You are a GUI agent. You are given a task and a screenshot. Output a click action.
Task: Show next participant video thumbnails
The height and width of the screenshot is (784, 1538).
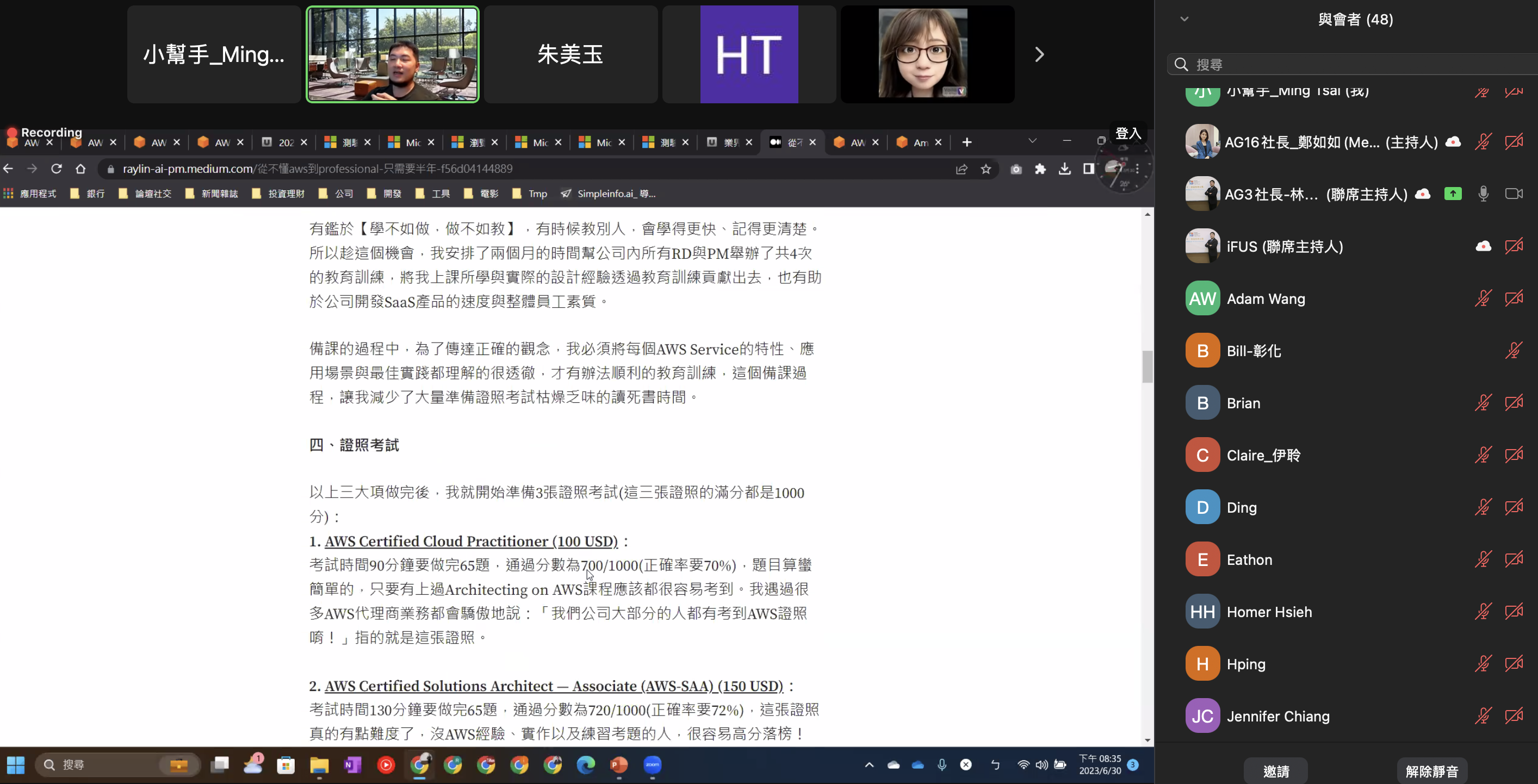point(1039,54)
